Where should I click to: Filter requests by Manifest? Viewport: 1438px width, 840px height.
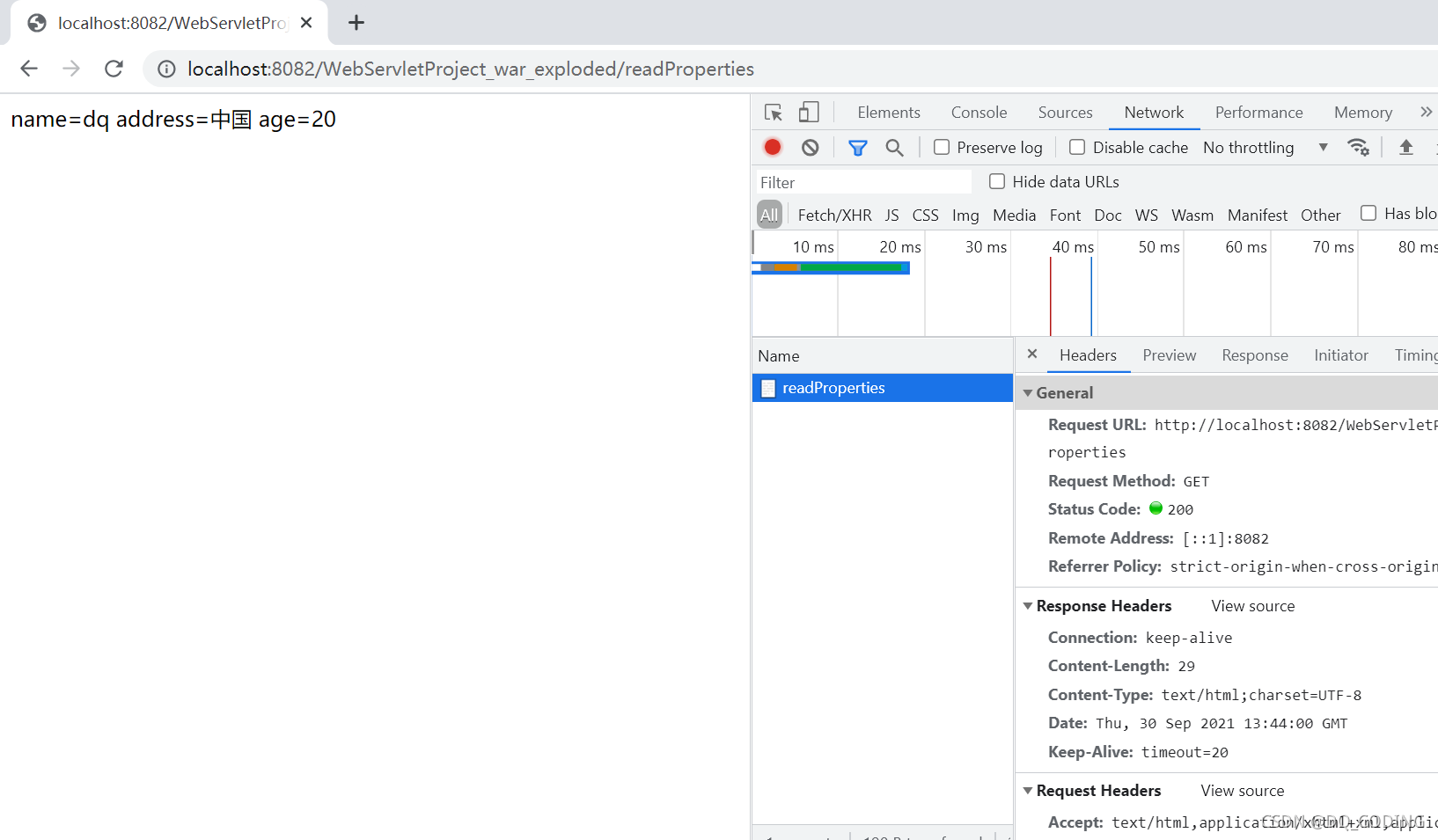coord(1258,215)
